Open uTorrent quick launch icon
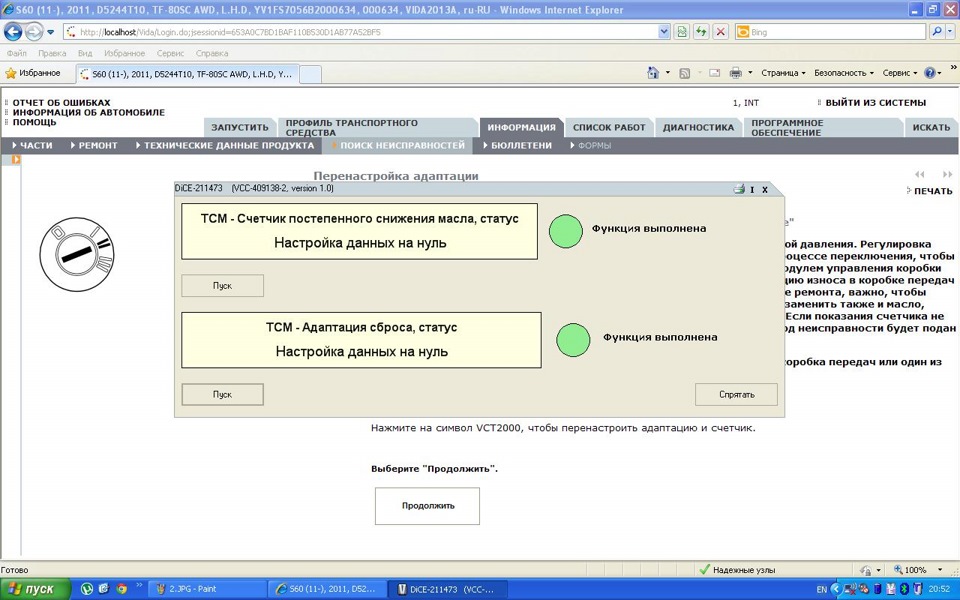The image size is (960, 600). tap(87, 589)
